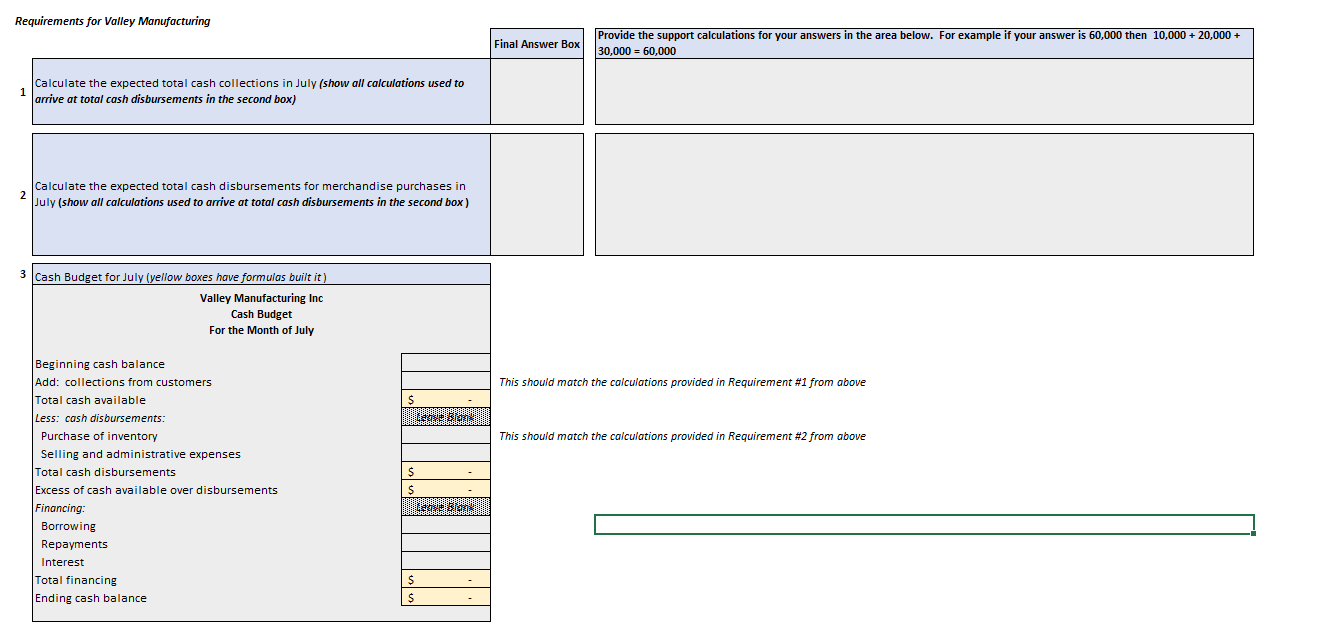Viewport: 1329px width, 628px height.
Task: Click the 'Interest' label
Action: (x=62, y=562)
